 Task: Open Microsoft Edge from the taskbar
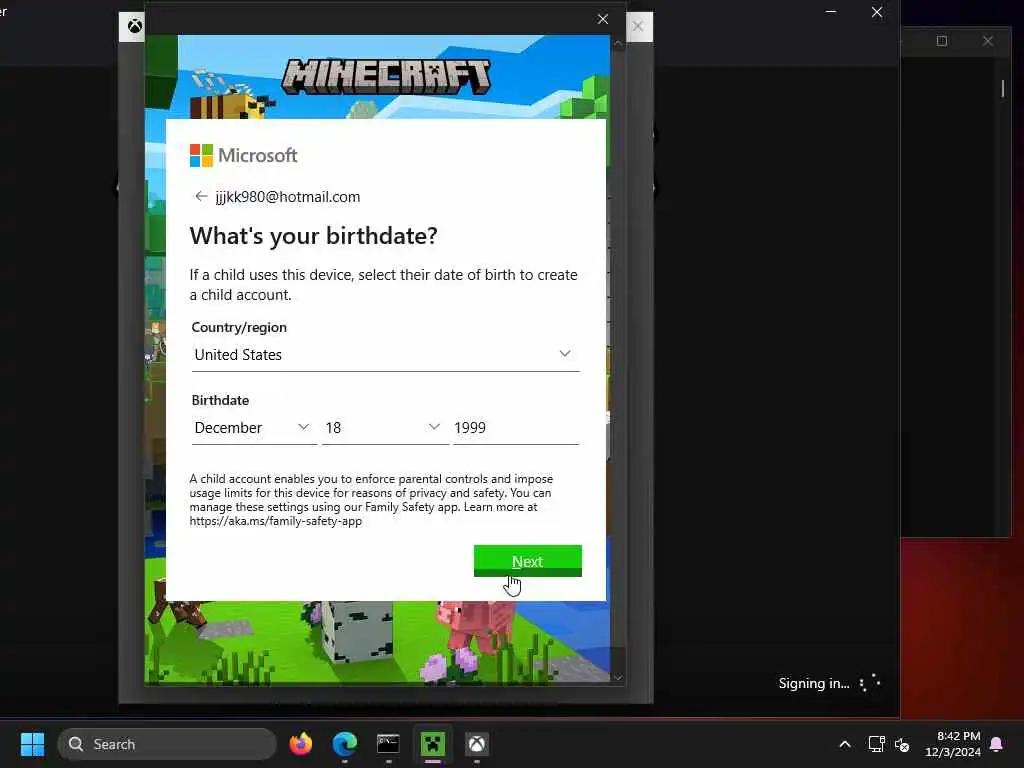(x=345, y=744)
